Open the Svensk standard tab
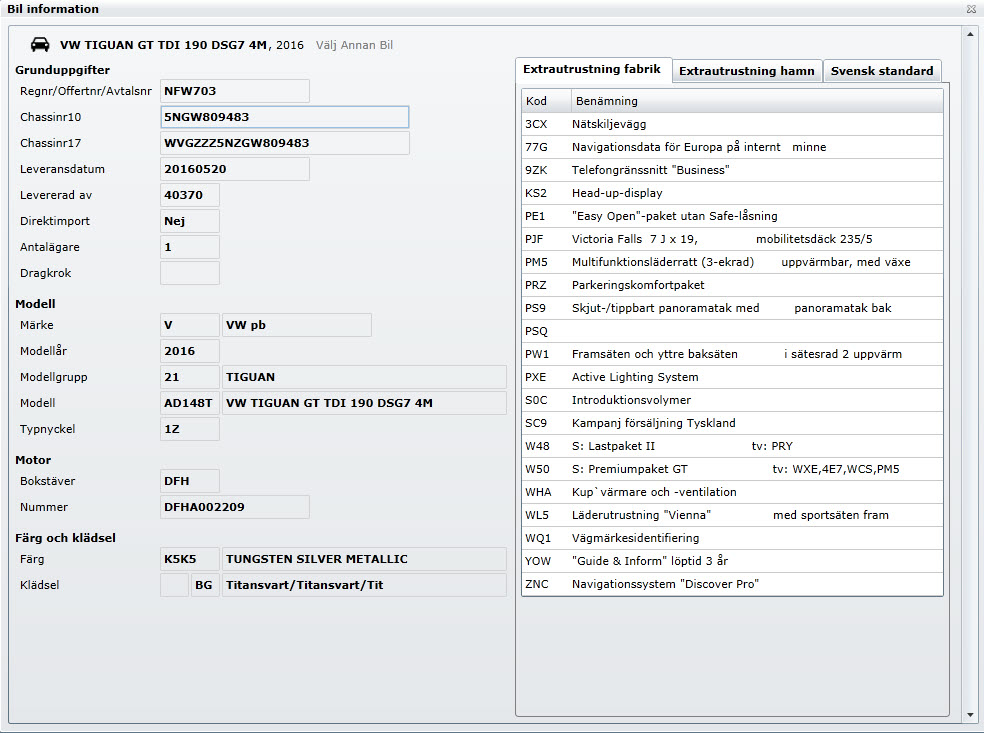The height and width of the screenshot is (733, 984). 882,71
